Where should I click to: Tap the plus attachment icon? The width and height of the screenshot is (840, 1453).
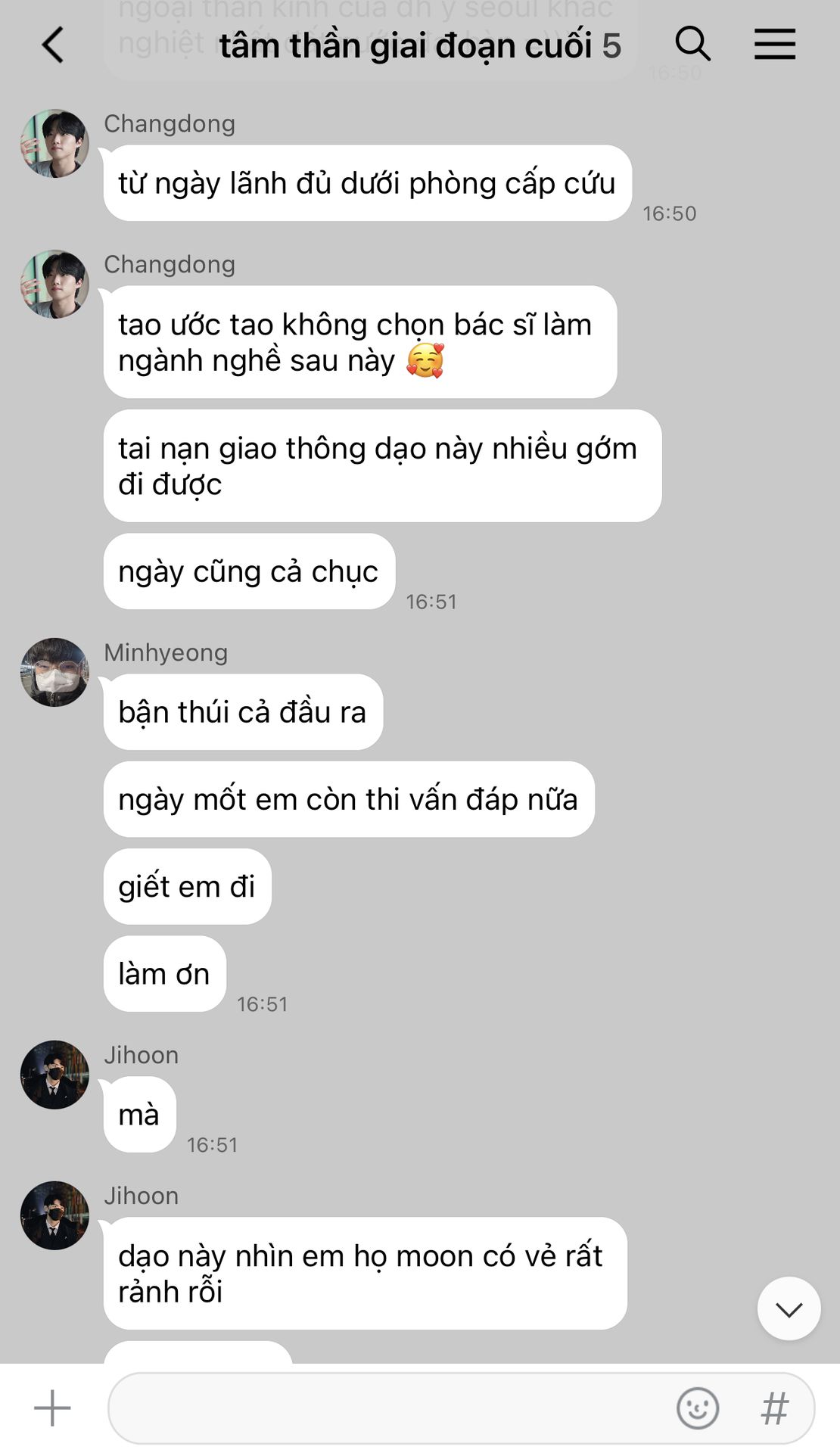click(52, 1408)
